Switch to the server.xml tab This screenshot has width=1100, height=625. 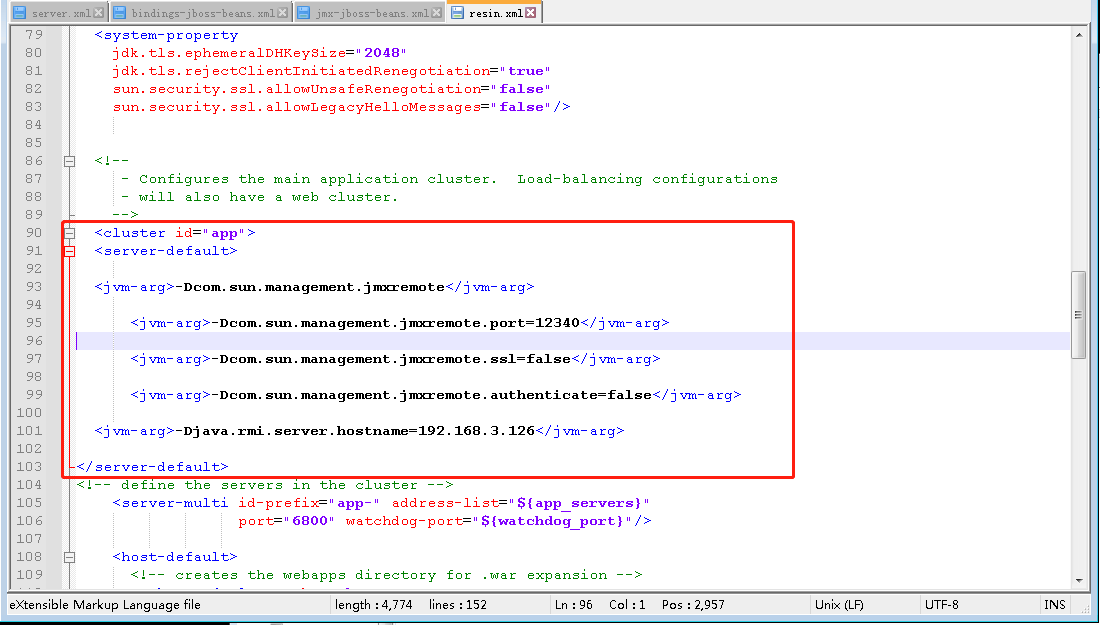click(x=58, y=13)
